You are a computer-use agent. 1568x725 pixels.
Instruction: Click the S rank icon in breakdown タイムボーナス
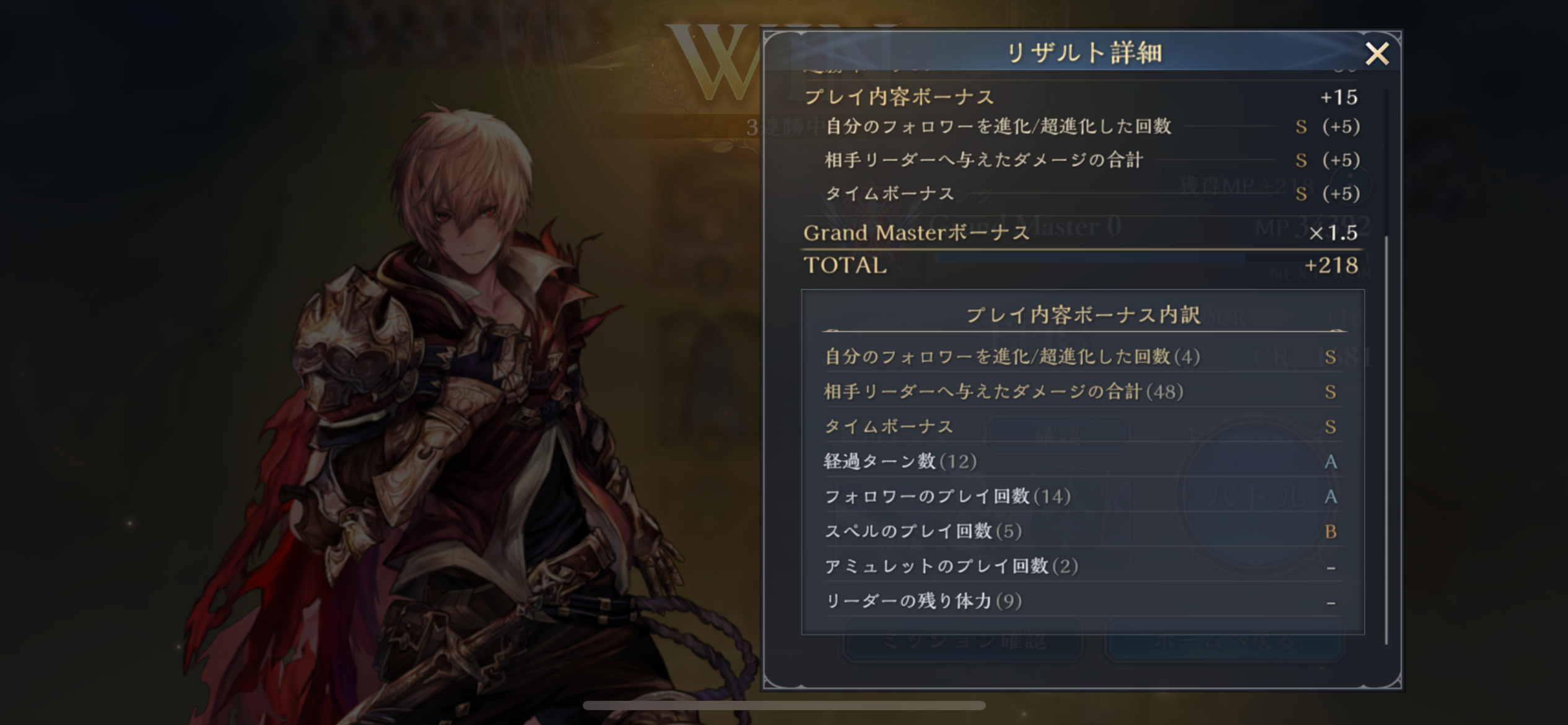(x=1330, y=427)
